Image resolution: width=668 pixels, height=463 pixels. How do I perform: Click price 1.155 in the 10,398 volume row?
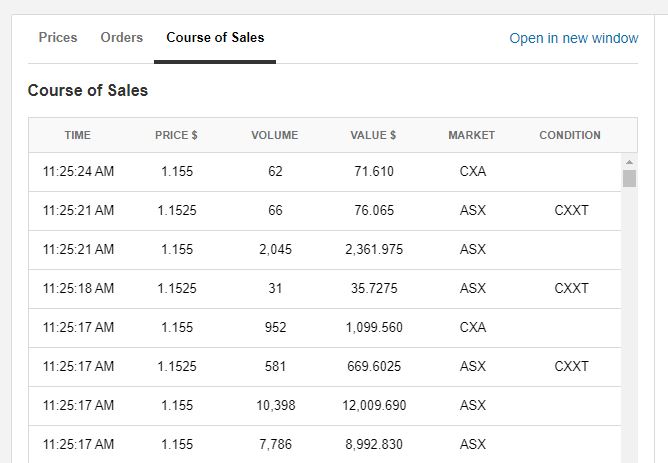tap(177, 405)
